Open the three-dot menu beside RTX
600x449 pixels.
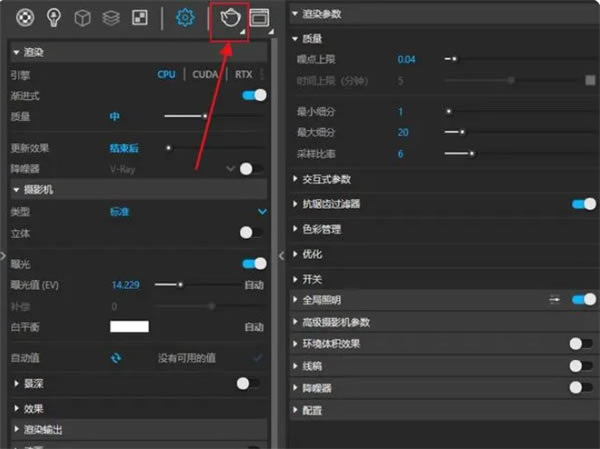[262, 74]
